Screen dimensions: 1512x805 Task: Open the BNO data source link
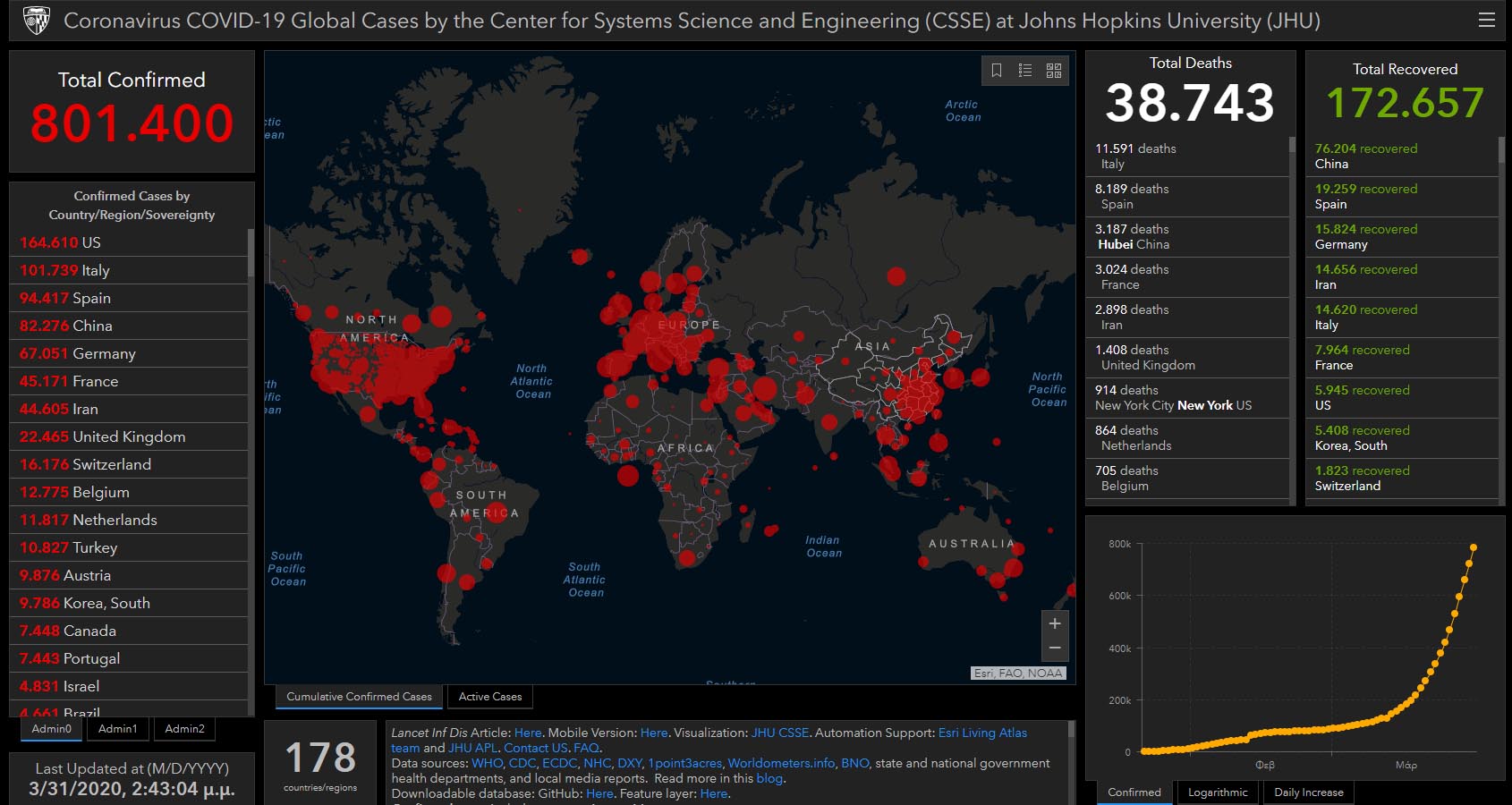point(855,763)
